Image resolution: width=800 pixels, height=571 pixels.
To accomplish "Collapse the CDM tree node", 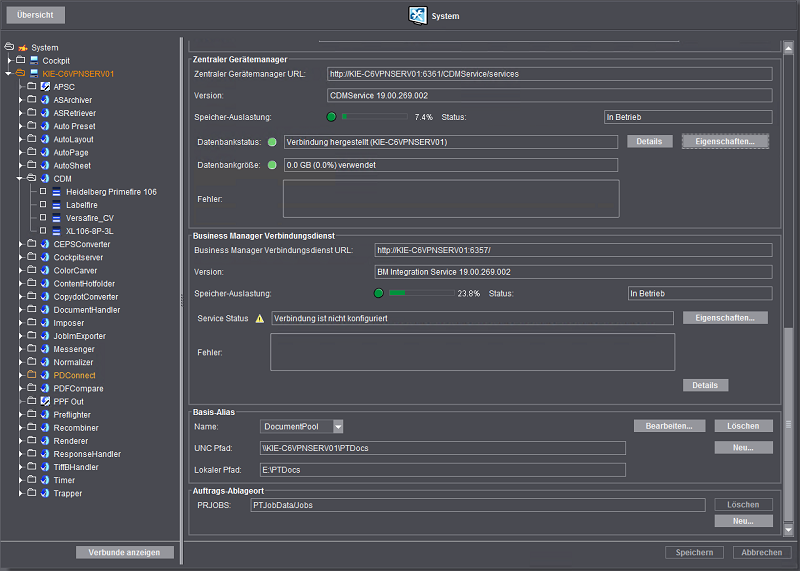I will (20, 179).
